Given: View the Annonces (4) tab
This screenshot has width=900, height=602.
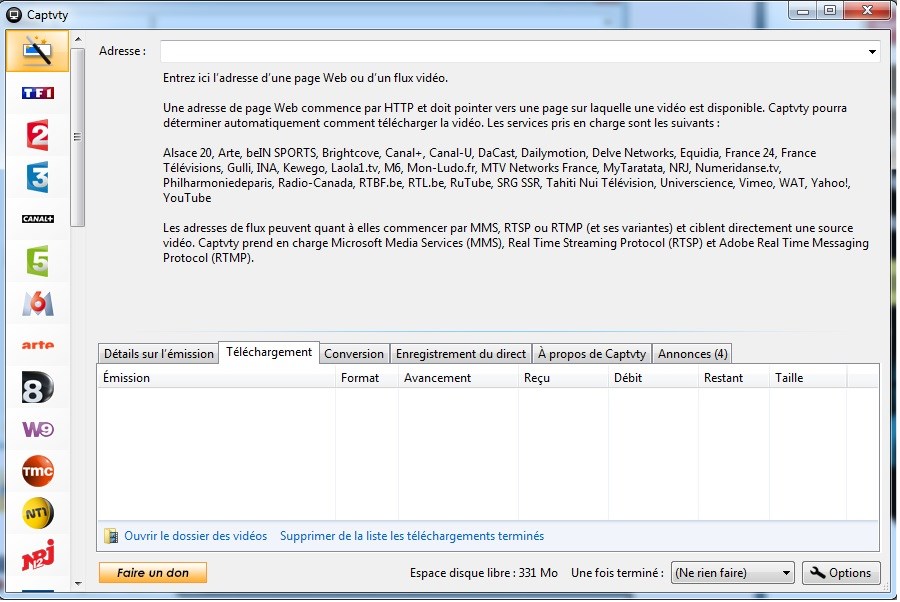Looking at the screenshot, I should point(692,354).
